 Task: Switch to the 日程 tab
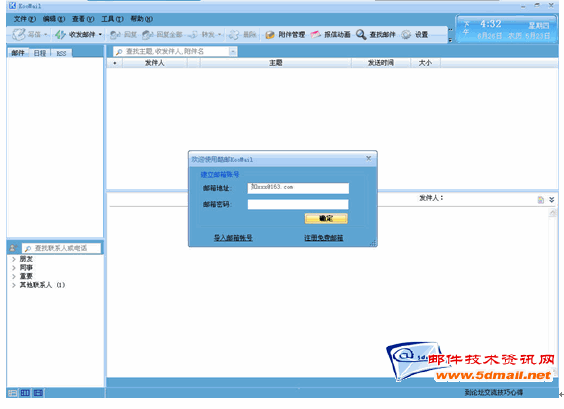point(40,53)
